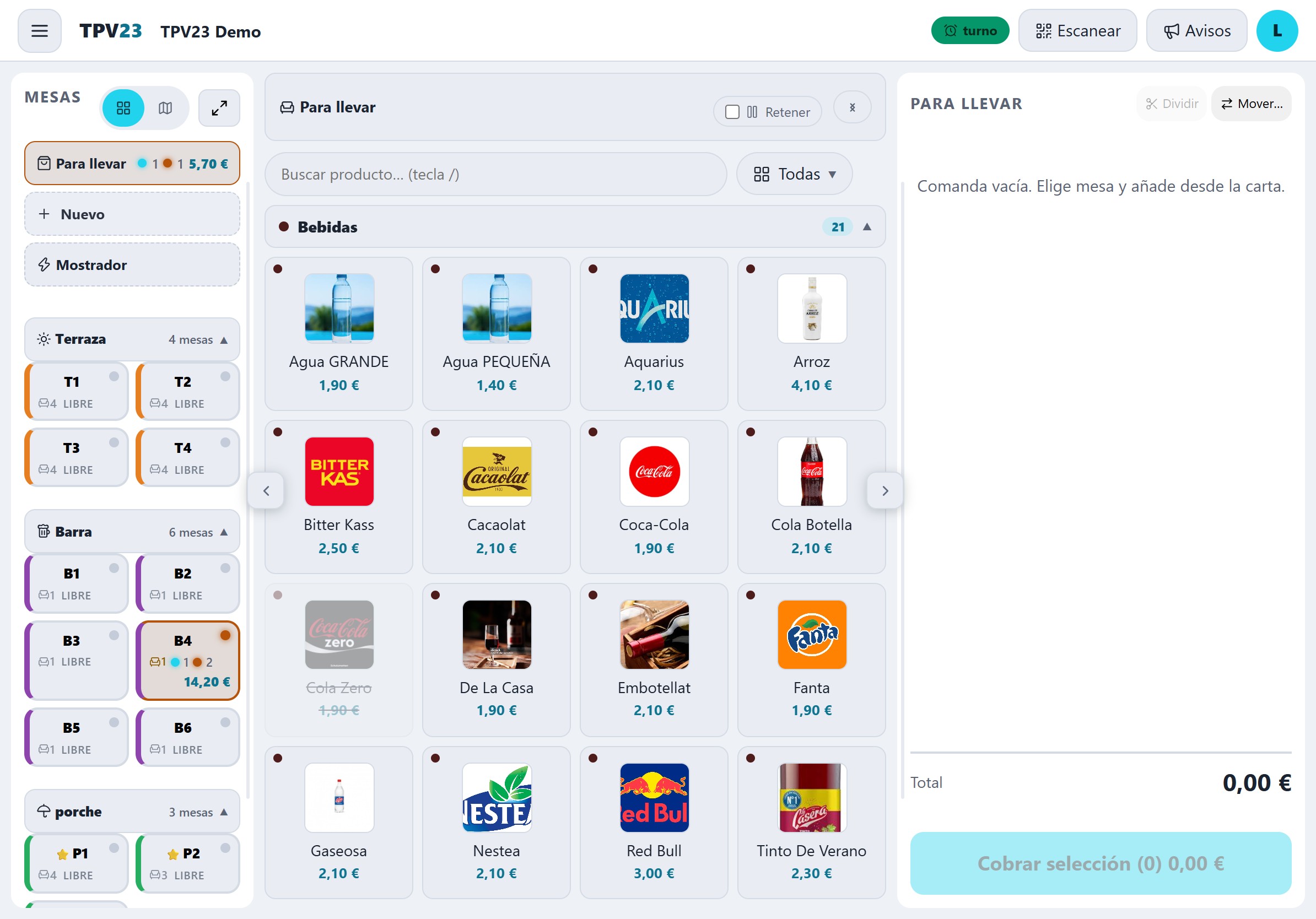This screenshot has height=919, width=1316.
Task: Open Avisos announcements
Action: click(1196, 31)
